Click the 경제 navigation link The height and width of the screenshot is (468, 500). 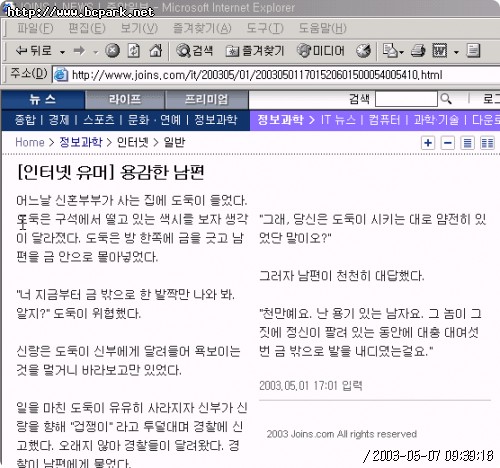[59, 120]
